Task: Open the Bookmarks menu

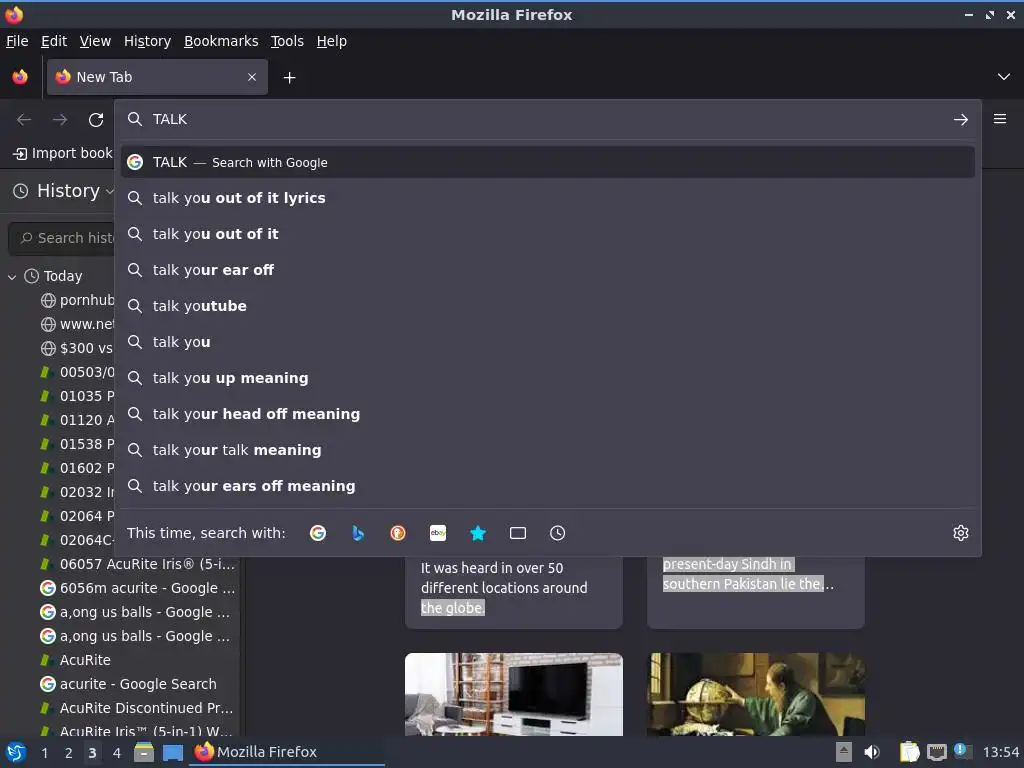Action: (x=221, y=41)
